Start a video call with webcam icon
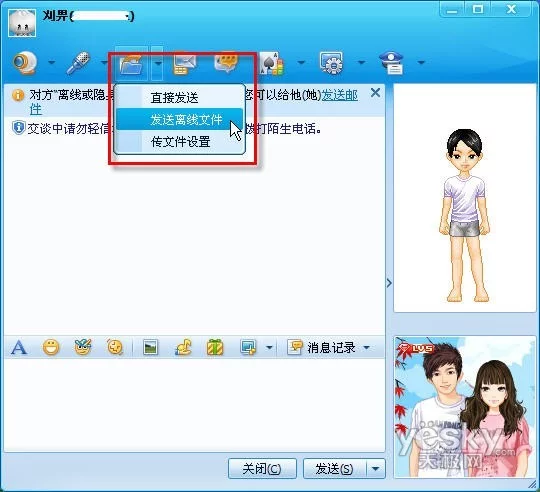 [x=25, y=63]
